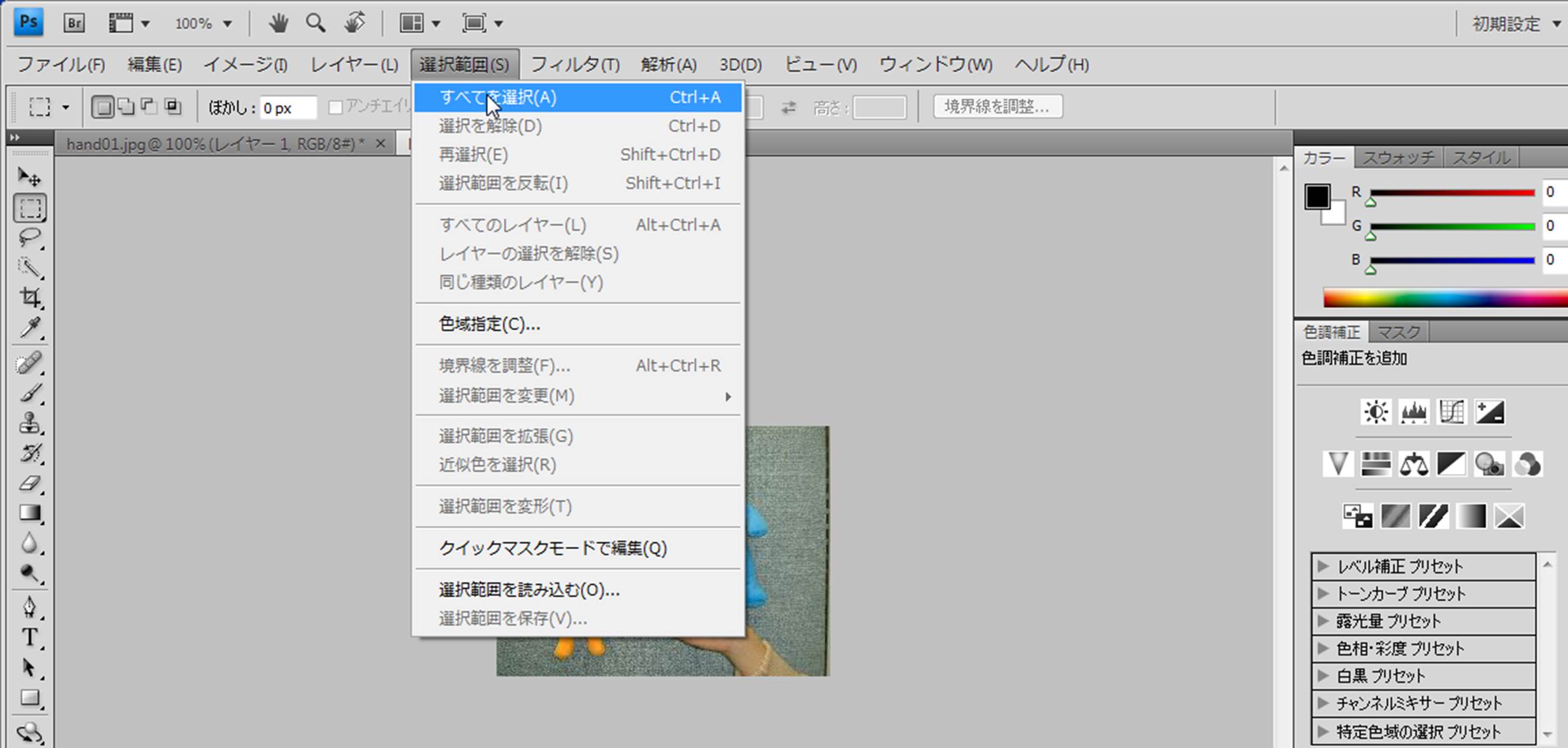Toggle the anti-alias checkbox
This screenshot has height=748, width=1568.
point(335,107)
